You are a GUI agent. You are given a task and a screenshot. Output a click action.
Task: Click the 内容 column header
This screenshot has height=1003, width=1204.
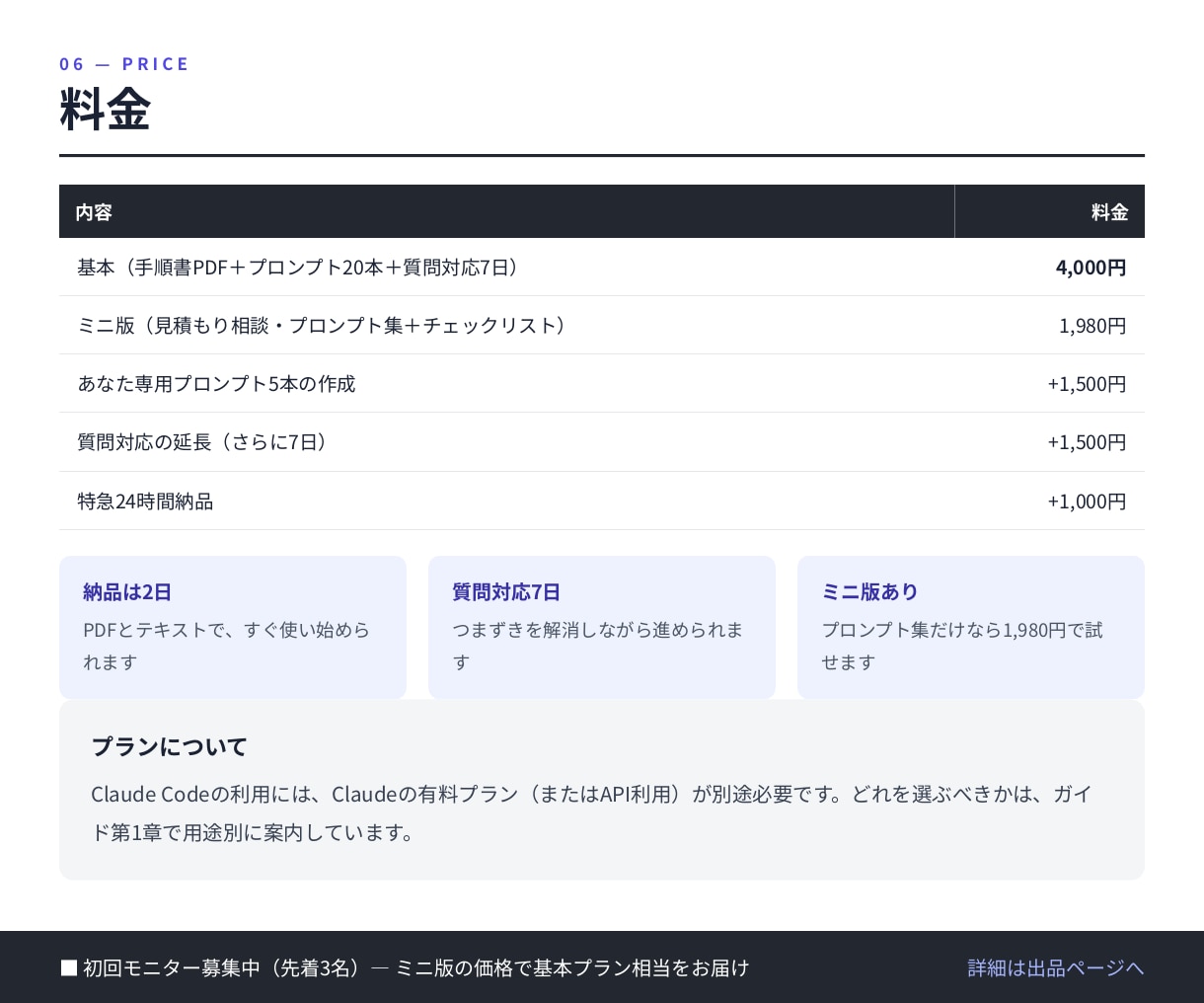tap(95, 212)
